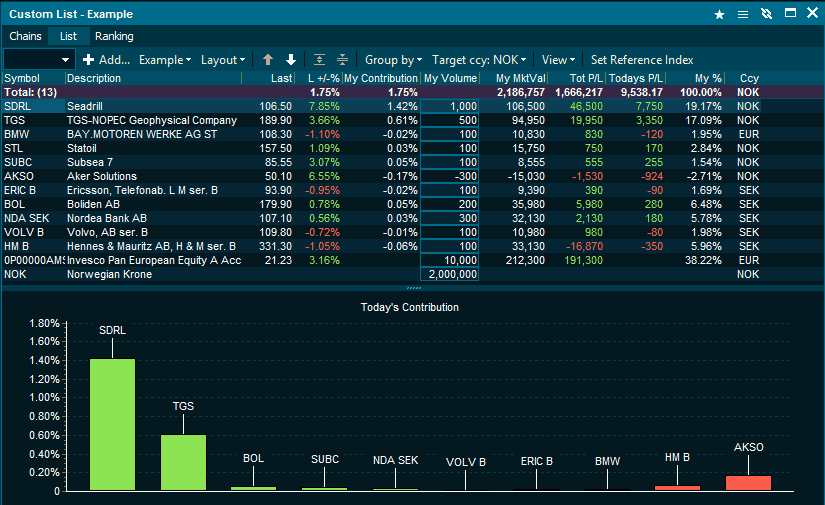Click the move up arrow icon
The height and width of the screenshot is (505, 825).
pyautogui.click(x=268, y=59)
